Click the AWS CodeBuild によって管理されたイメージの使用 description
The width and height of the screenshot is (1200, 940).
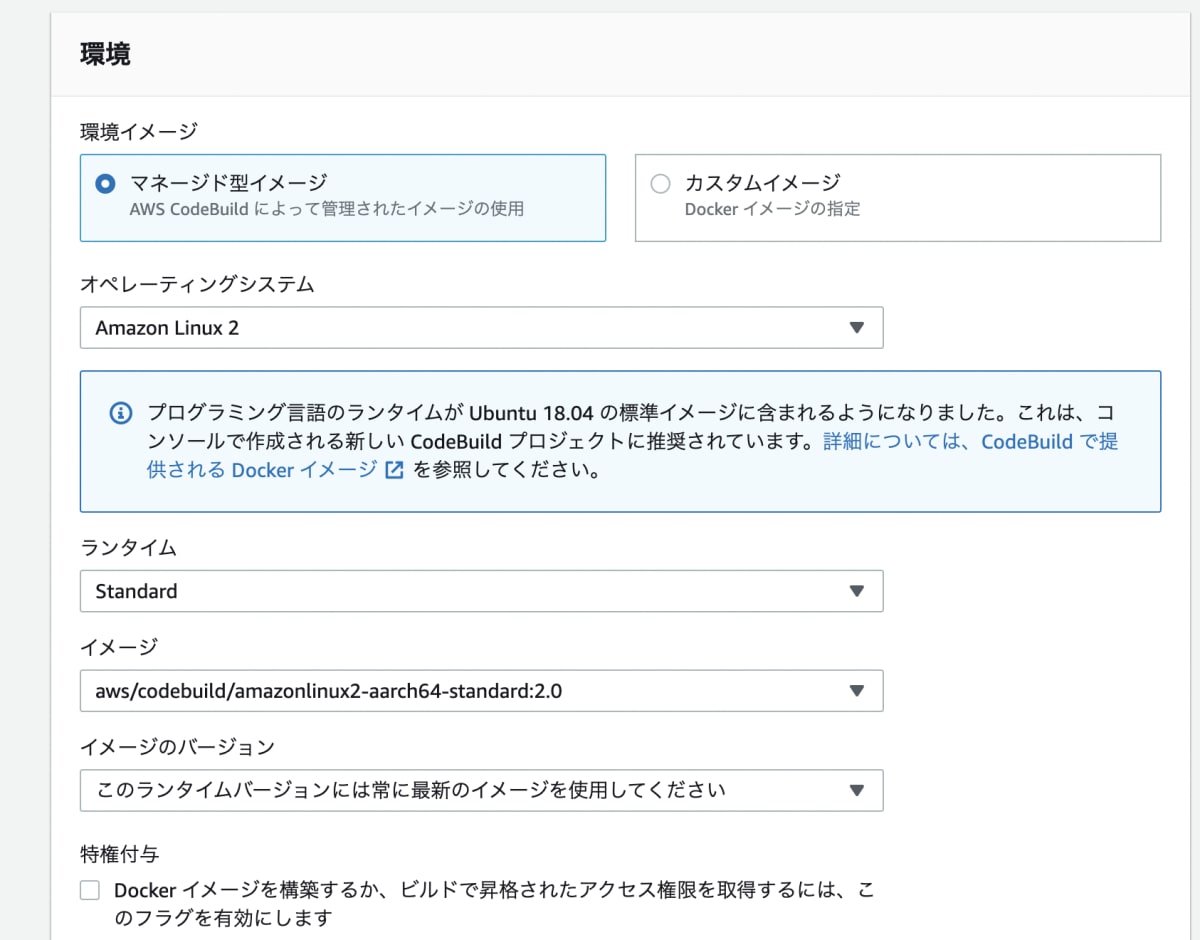(327, 209)
